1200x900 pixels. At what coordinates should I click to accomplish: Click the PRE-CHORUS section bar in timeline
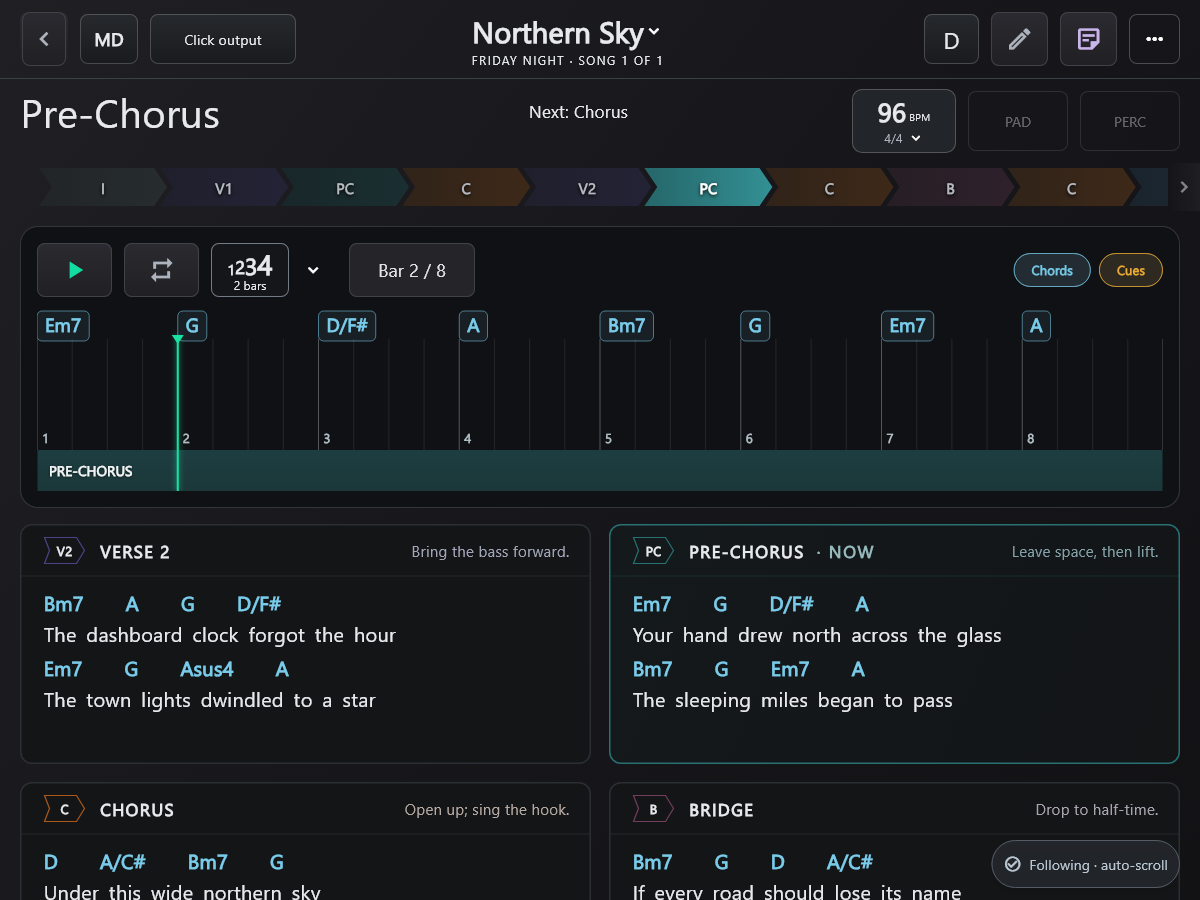point(600,470)
